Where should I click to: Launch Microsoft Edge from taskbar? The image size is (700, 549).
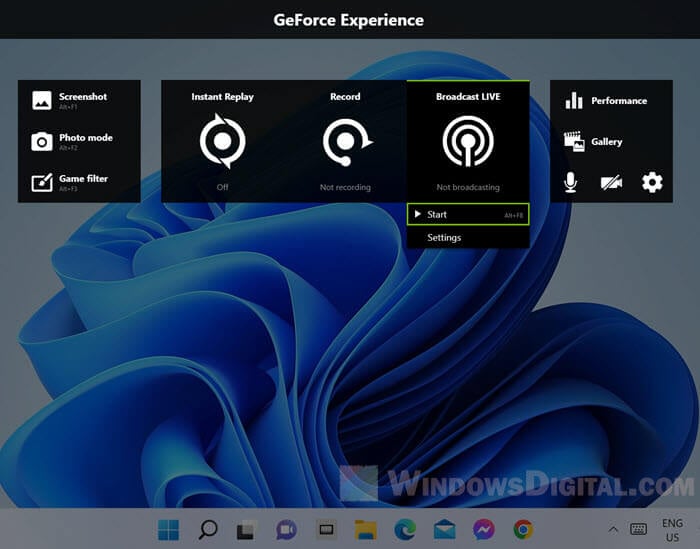(x=405, y=530)
